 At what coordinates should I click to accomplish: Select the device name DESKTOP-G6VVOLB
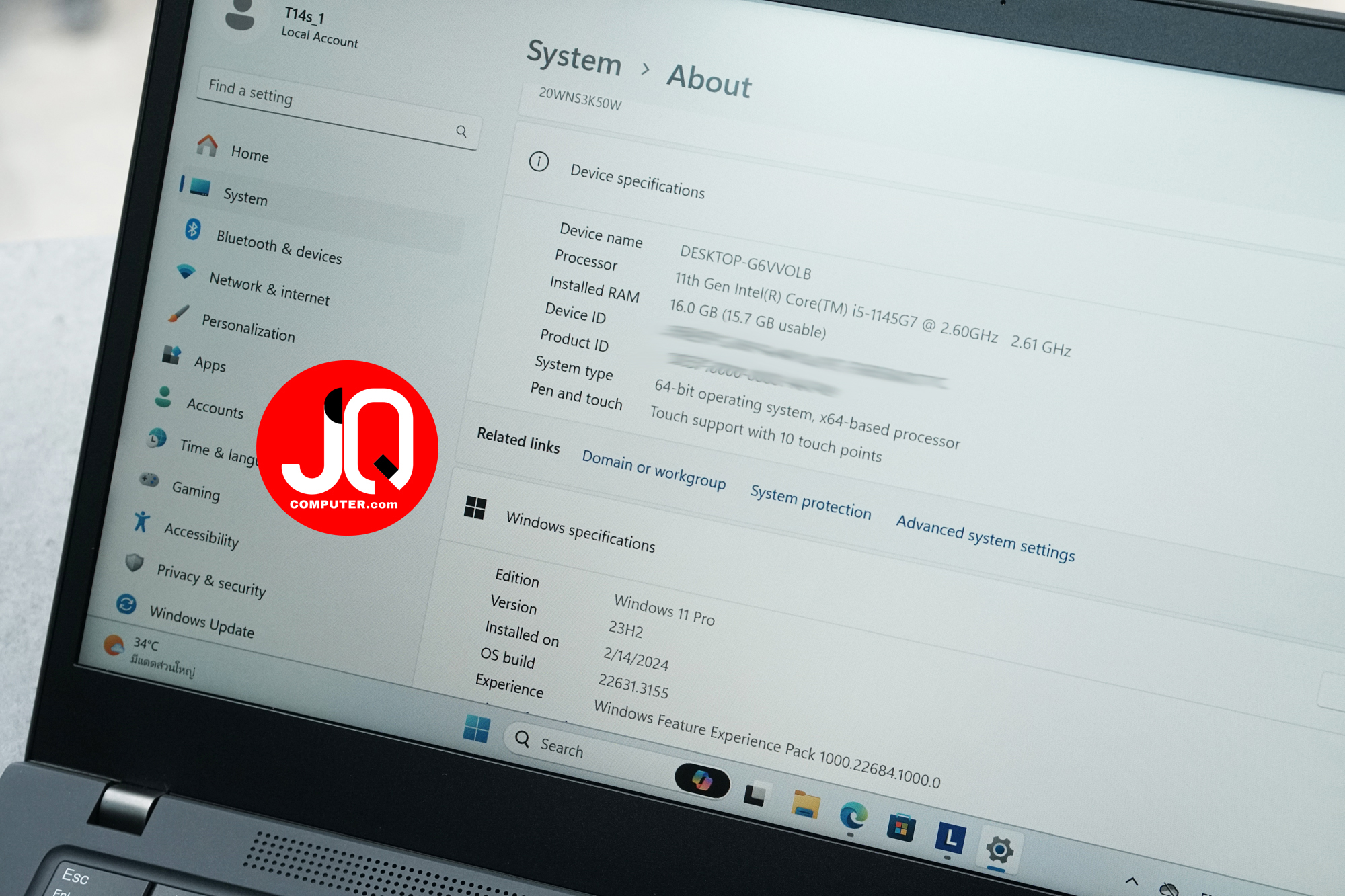[745, 263]
